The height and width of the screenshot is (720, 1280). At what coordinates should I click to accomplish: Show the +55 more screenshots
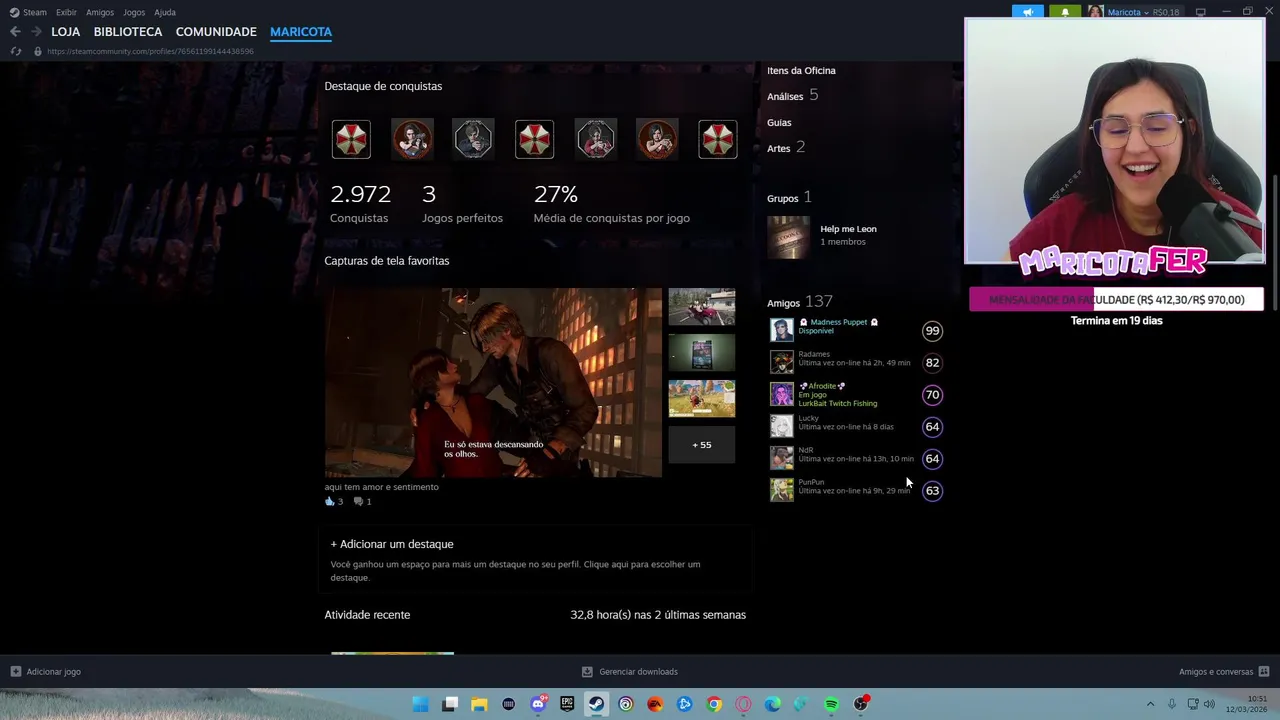point(701,444)
